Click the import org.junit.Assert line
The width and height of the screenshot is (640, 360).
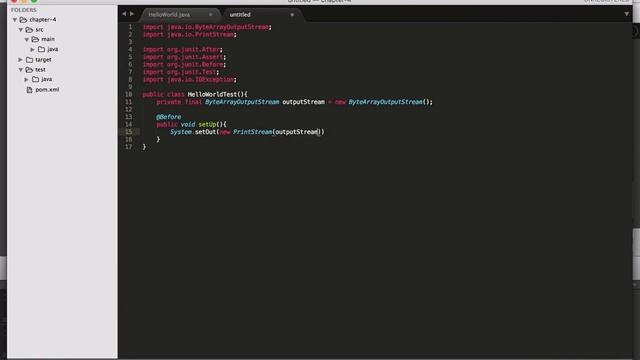pyautogui.click(x=184, y=57)
